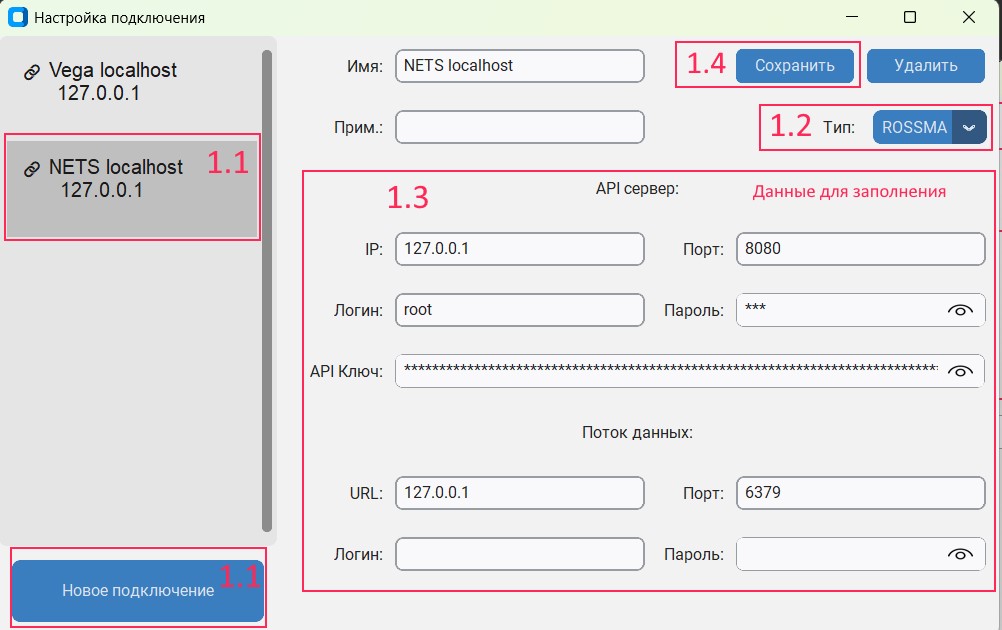Image resolution: width=1002 pixels, height=630 pixels.
Task: Click the Прим. note field
Action: [519, 127]
